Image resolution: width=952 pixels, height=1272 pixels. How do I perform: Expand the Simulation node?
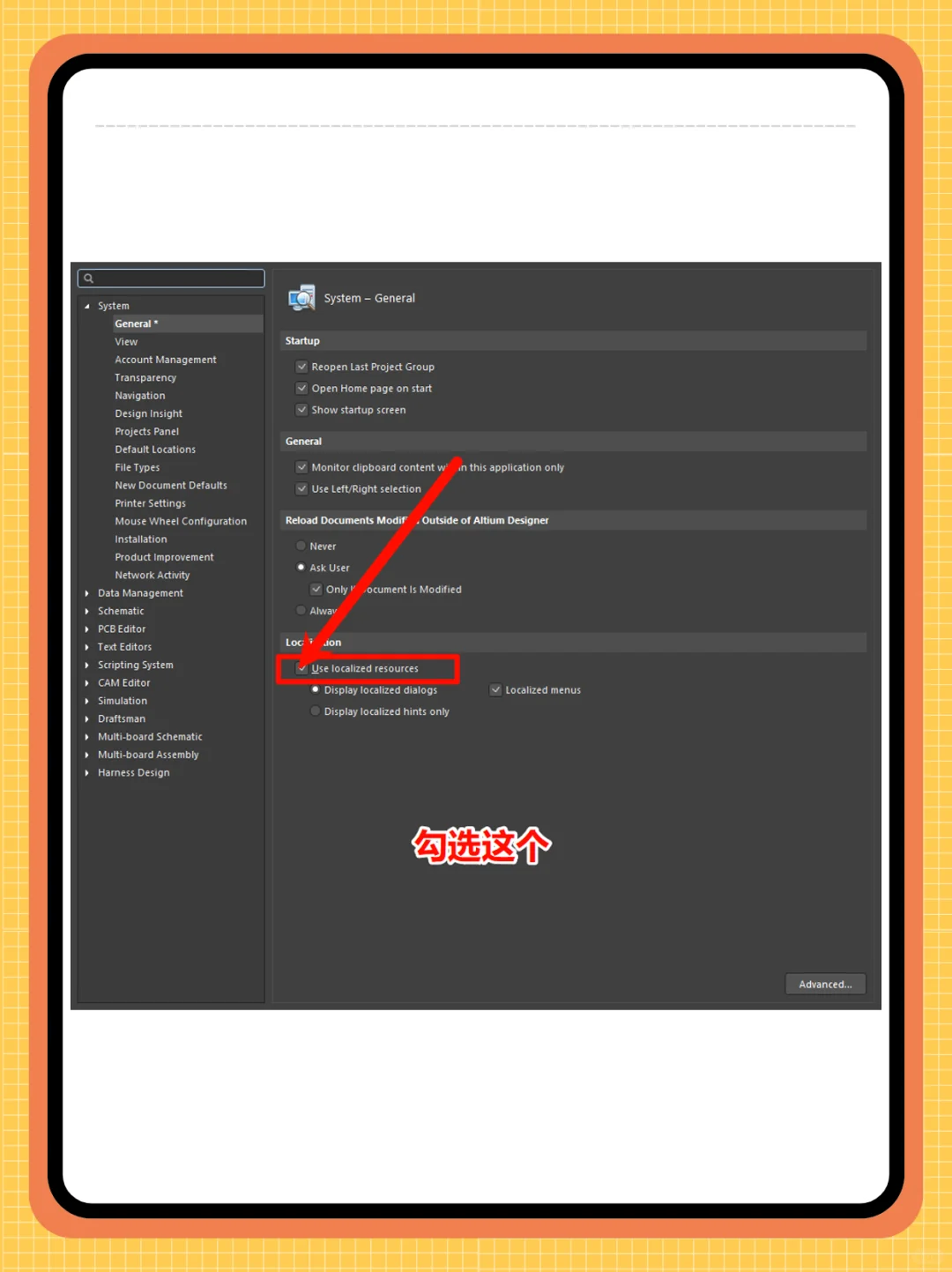tap(86, 702)
